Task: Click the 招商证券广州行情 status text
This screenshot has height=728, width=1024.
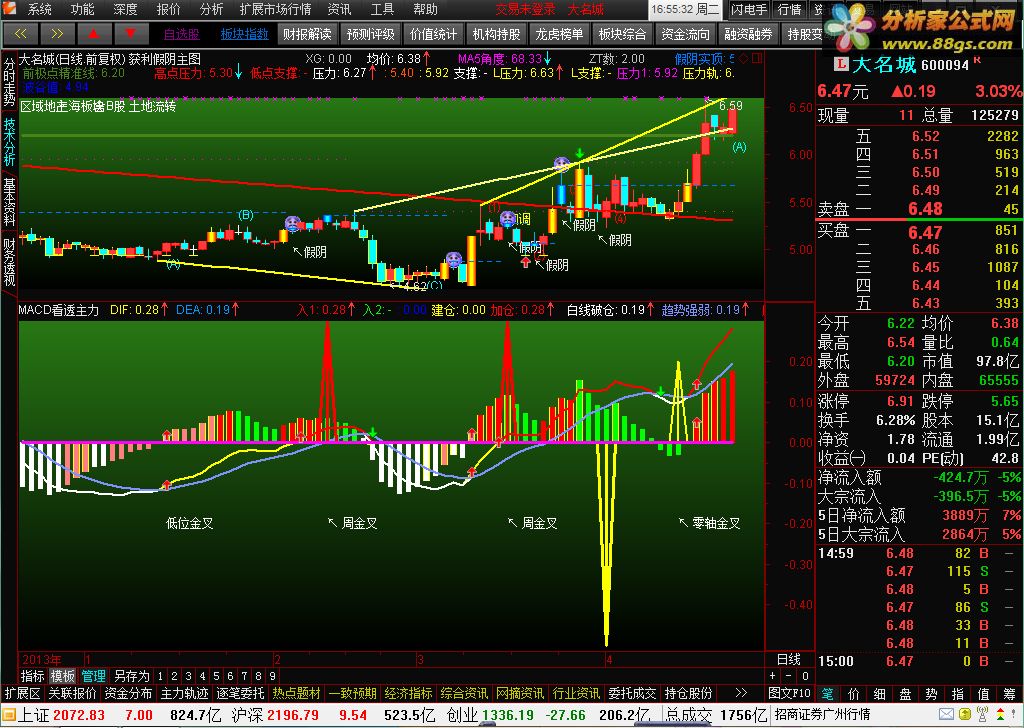Action: tap(822, 714)
